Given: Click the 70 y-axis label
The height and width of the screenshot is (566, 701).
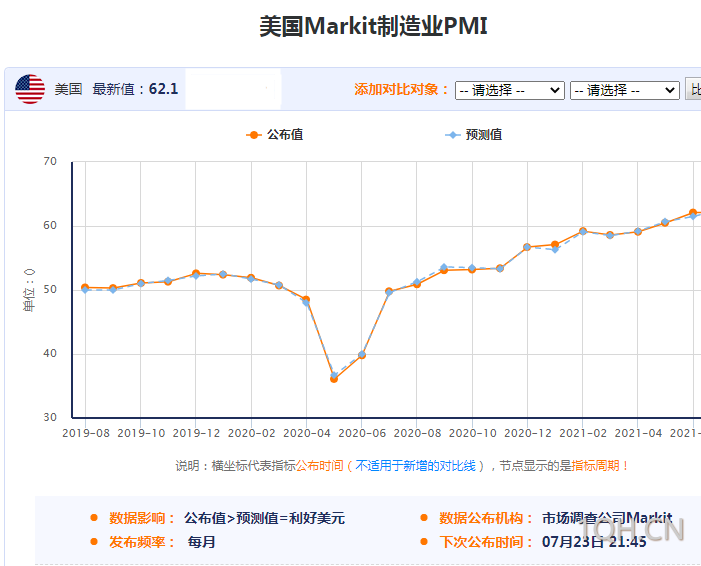Looking at the screenshot, I should (x=50, y=161).
